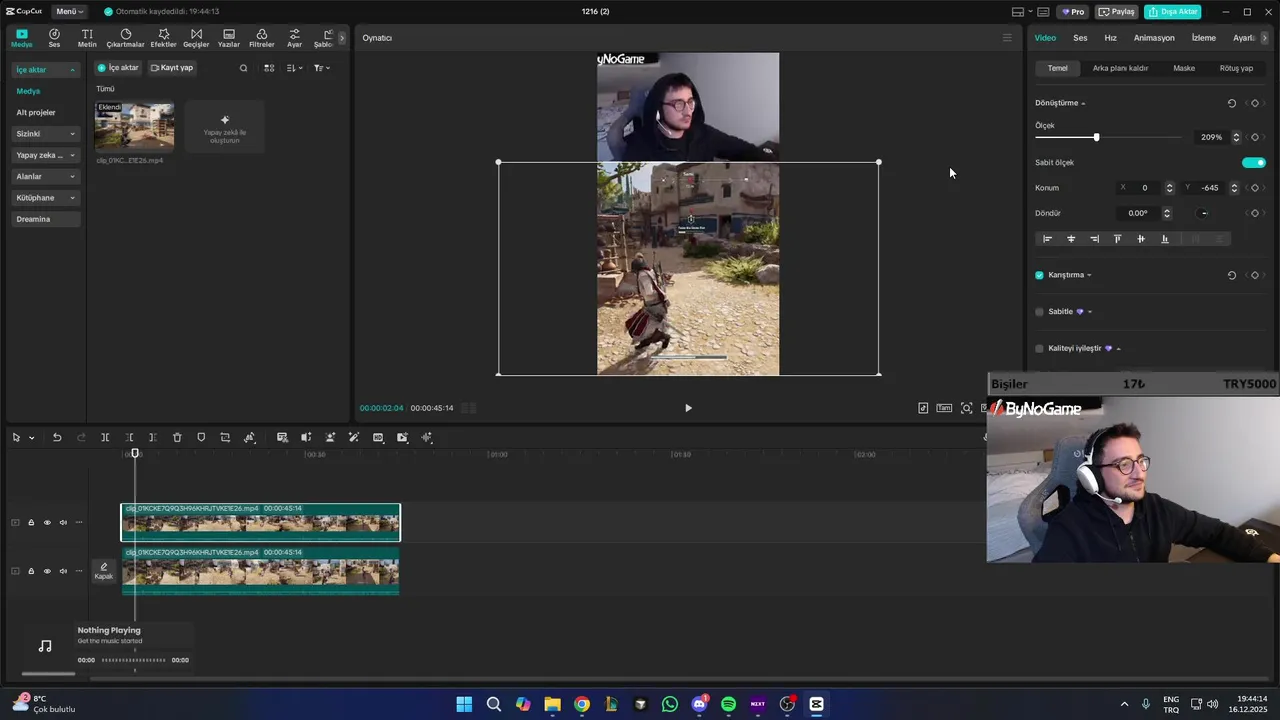Open Spotify from the Windows taskbar
The width and height of the screenshot is (1280, 720).
[x=728, y=704]
